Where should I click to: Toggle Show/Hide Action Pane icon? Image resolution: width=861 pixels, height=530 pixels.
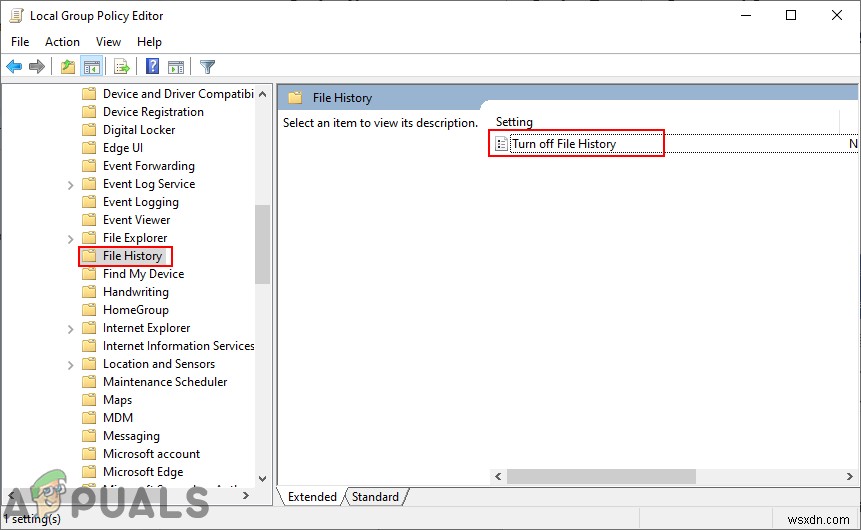(176, 67)
